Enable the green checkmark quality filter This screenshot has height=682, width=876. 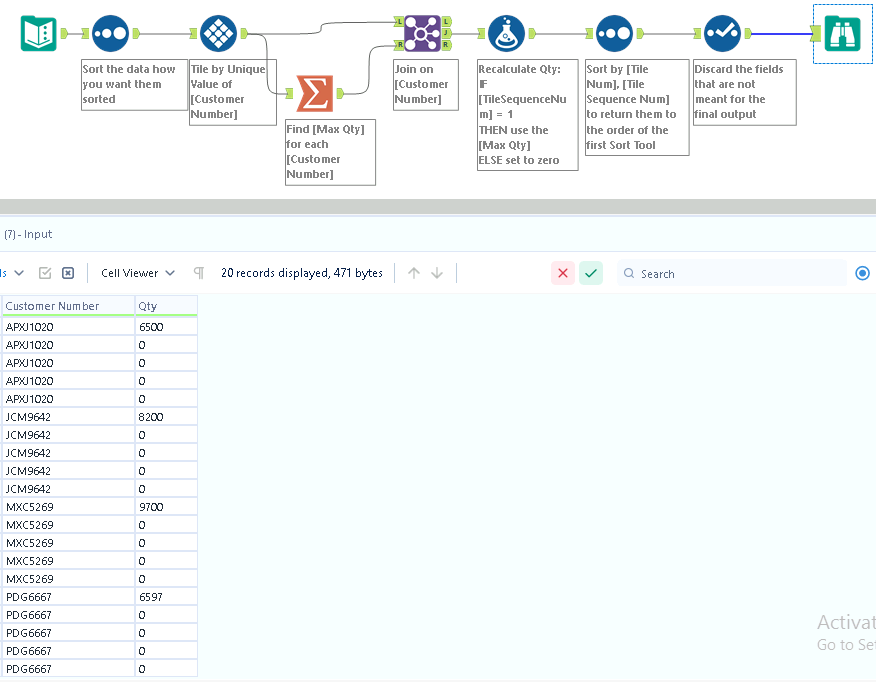pos(590,272)
